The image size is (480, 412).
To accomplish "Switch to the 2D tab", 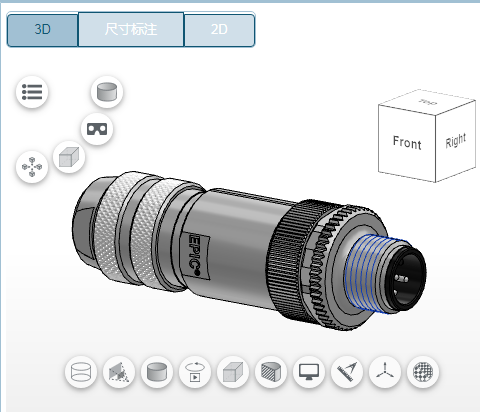I will point(219,29).
